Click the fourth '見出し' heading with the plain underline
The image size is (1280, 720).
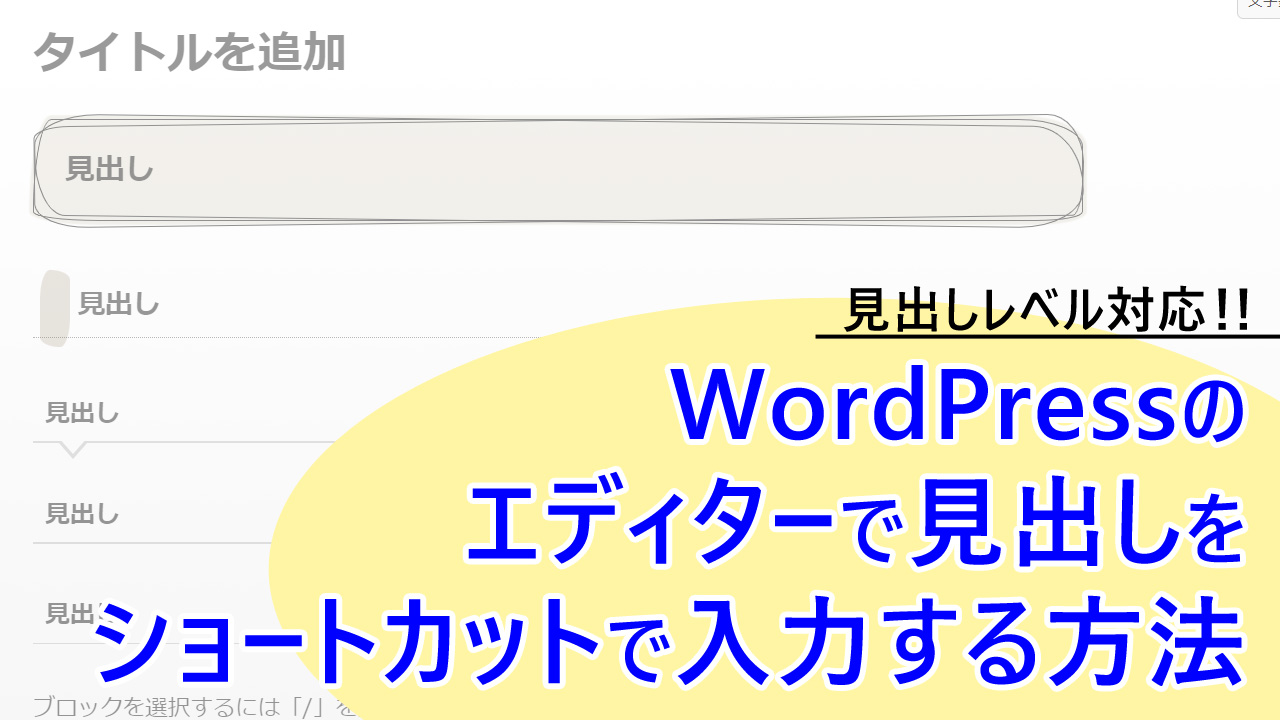click(x=83, y=515)
